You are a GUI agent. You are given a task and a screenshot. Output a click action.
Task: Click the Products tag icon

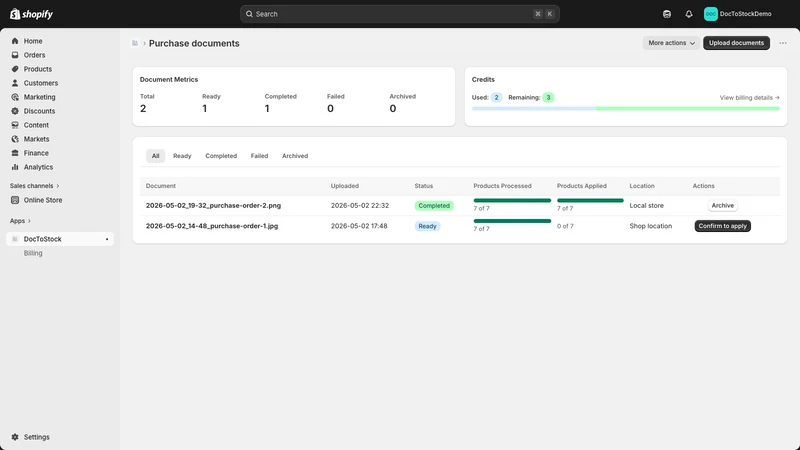pos(15,69)
